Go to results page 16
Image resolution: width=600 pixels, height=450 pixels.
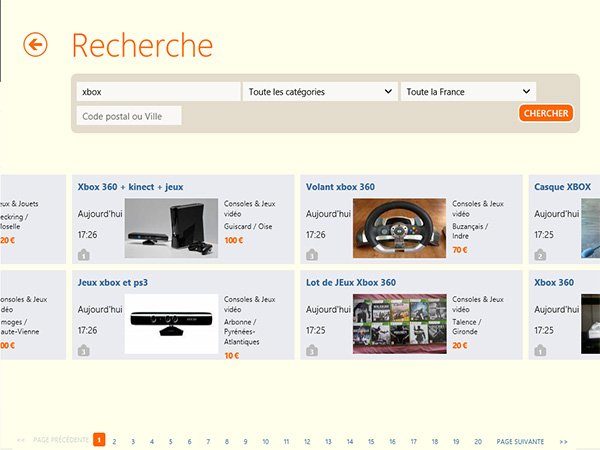pos(392,441)
